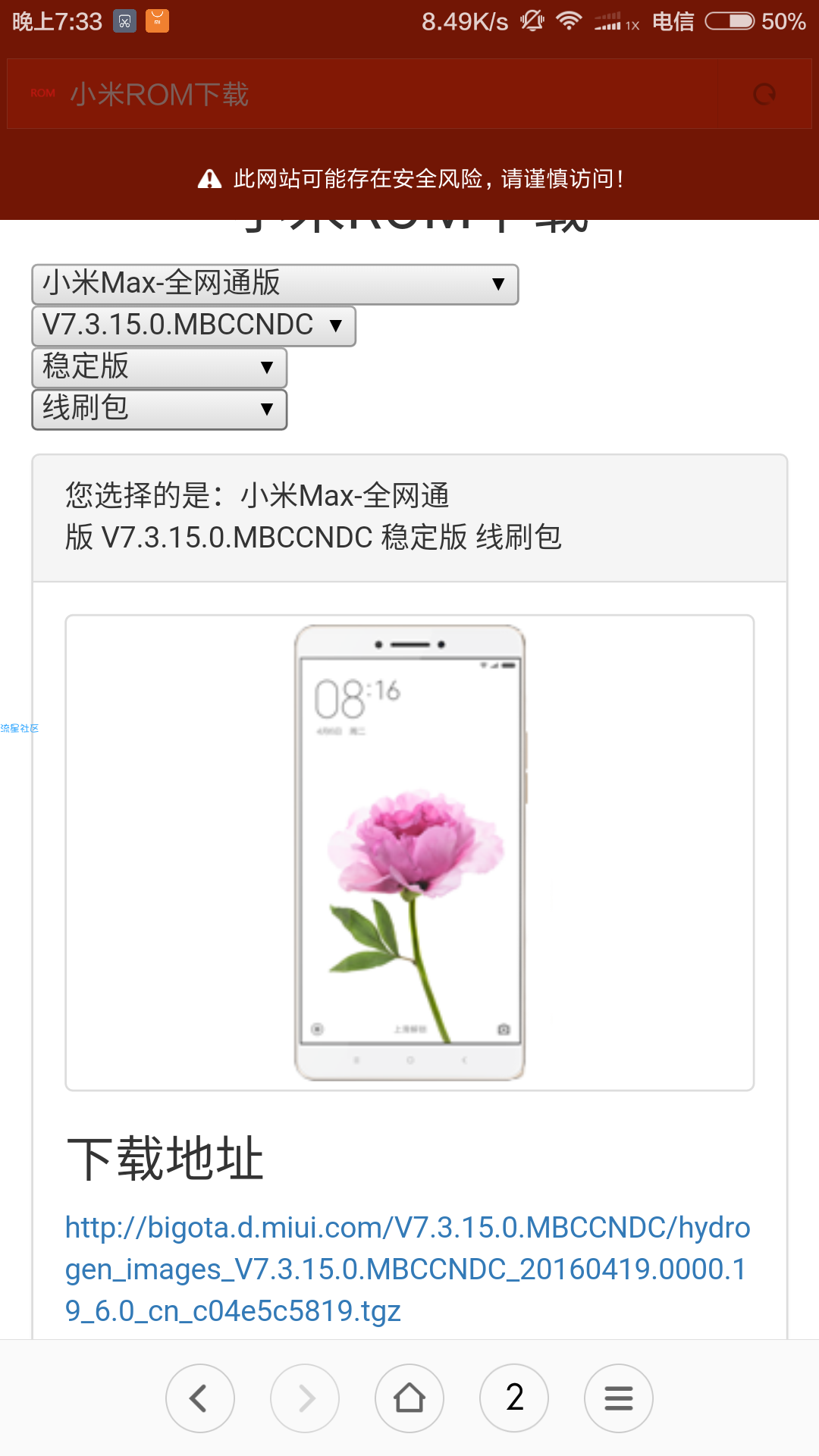
Task: Tap the ROM site favicon in address bar
Action: click(x=43, y=93)
